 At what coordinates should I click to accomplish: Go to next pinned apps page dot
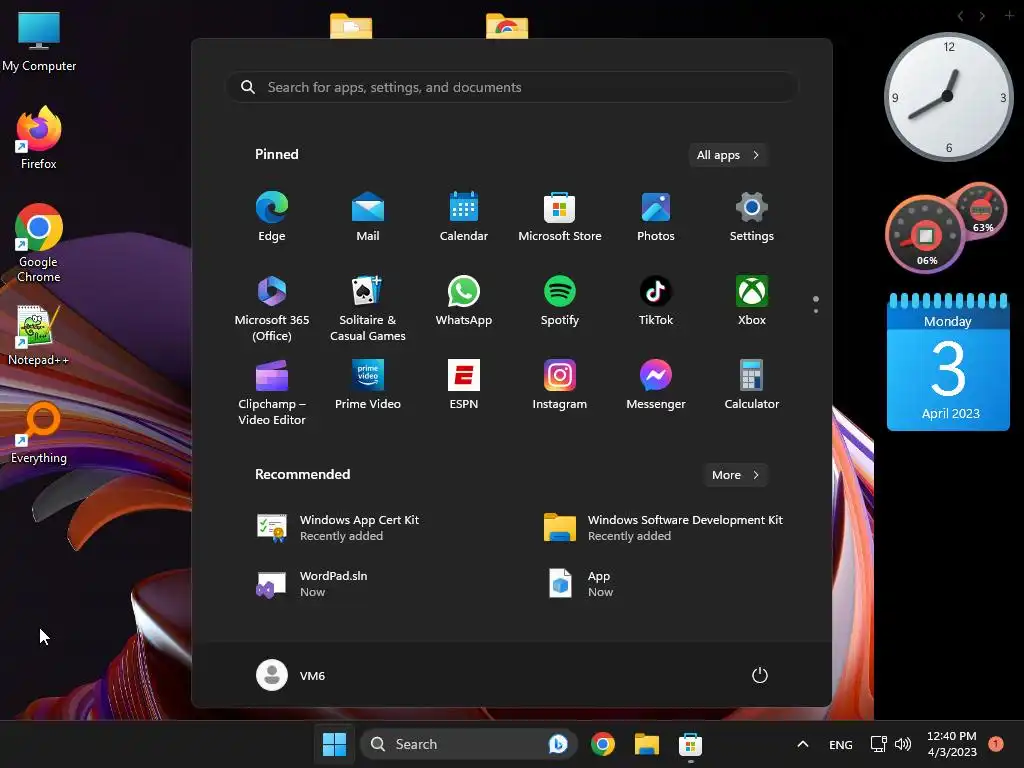[816, 311]
